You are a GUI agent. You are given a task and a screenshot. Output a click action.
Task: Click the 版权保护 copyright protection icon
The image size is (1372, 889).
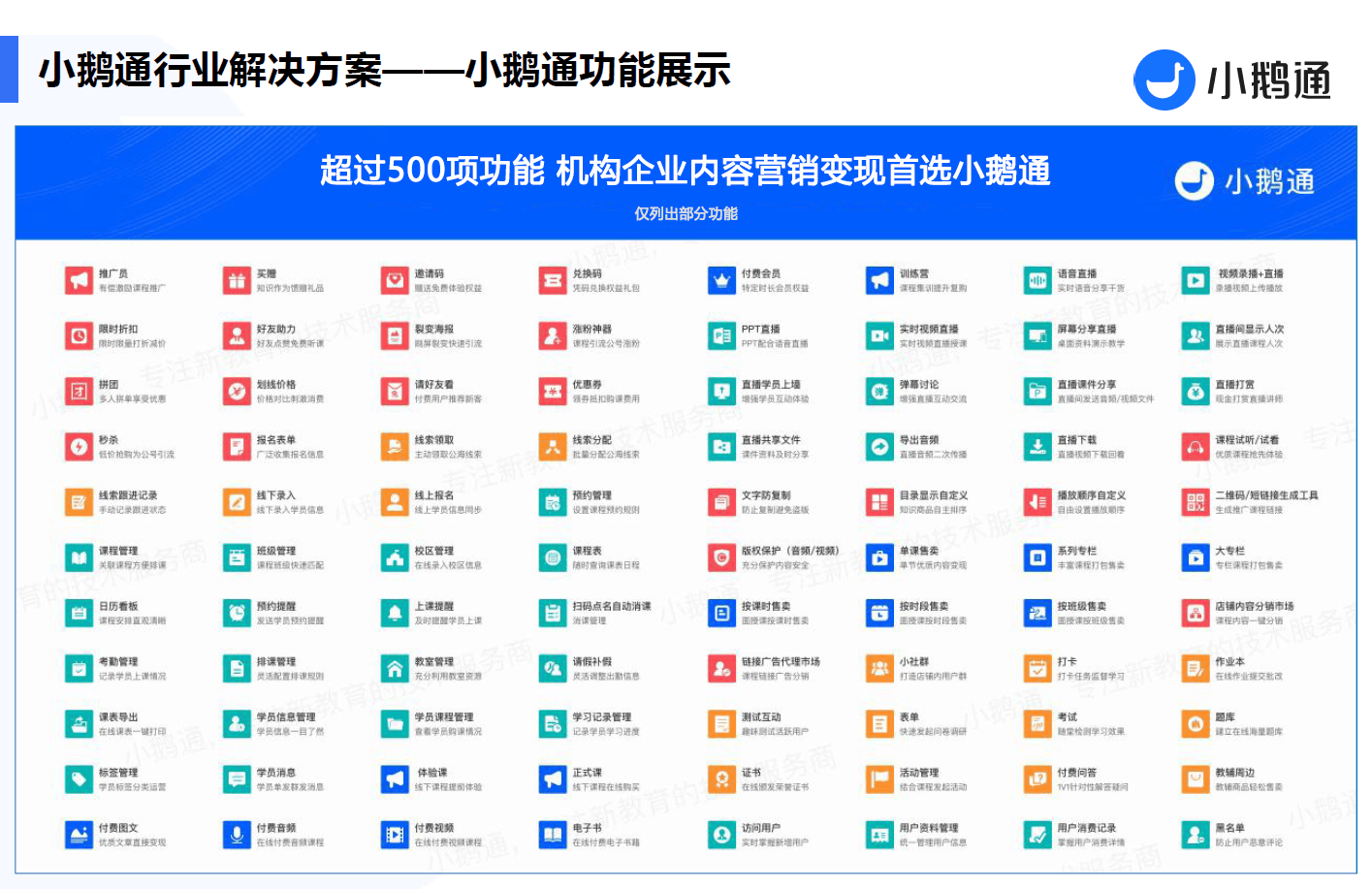[721, 557]
